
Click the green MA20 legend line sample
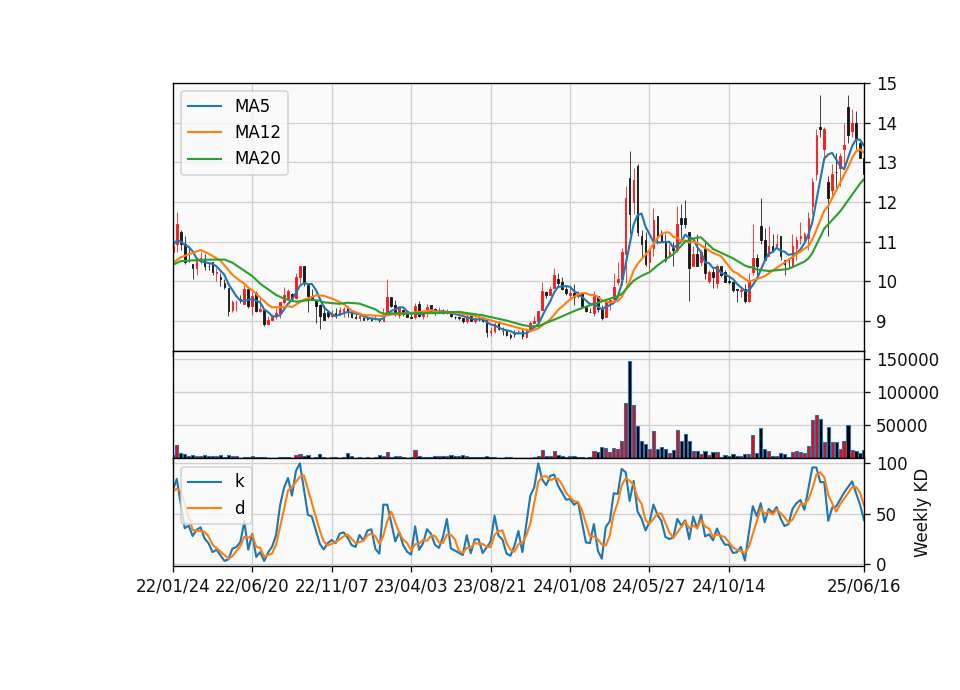coord(204,159)
